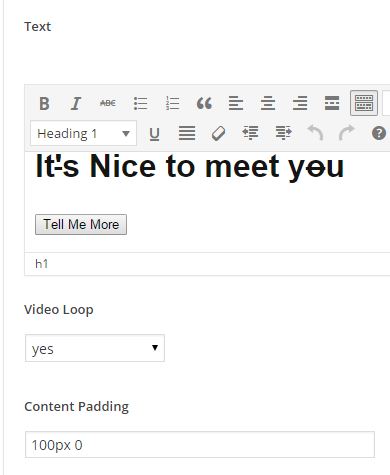This screenshot has width=390, height=475.
Task: Open the Heading 1 format dropdown
Action: 83,134
